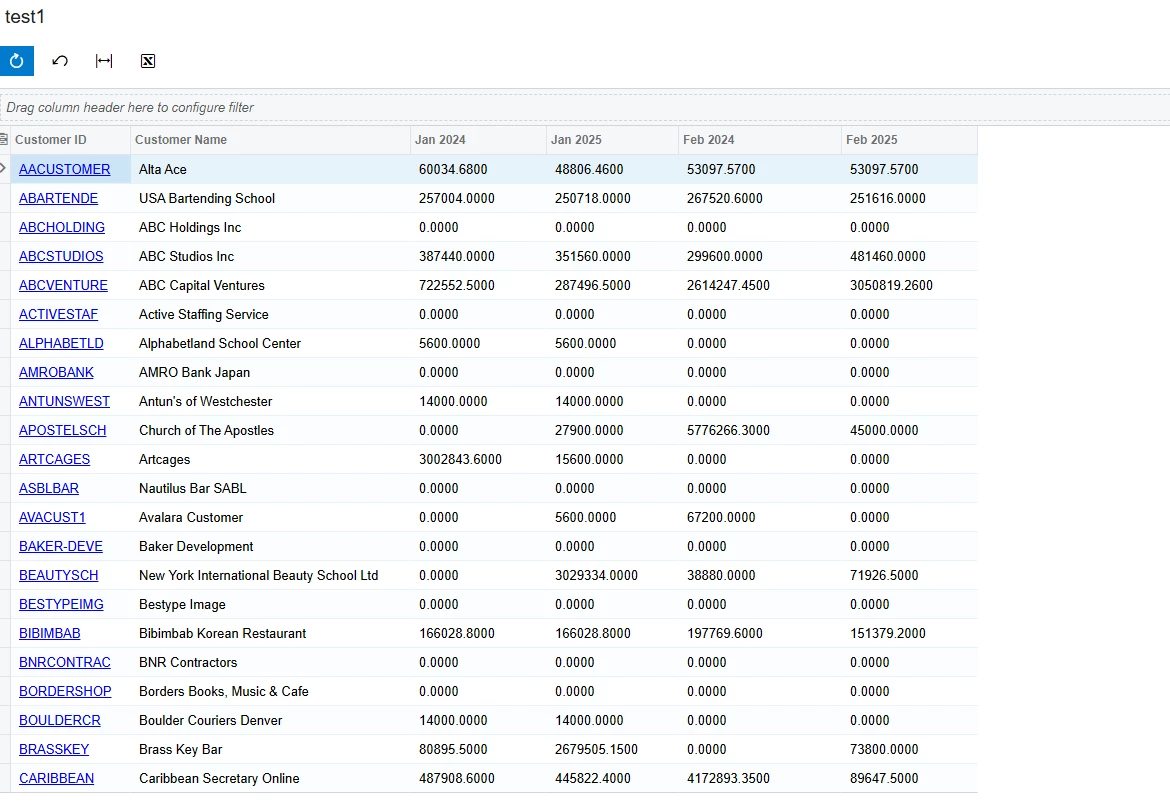This screenshot has height=808, width=1170.
Task: Go to the ASBLBAR customer record
Action: (x=49, y=489)
